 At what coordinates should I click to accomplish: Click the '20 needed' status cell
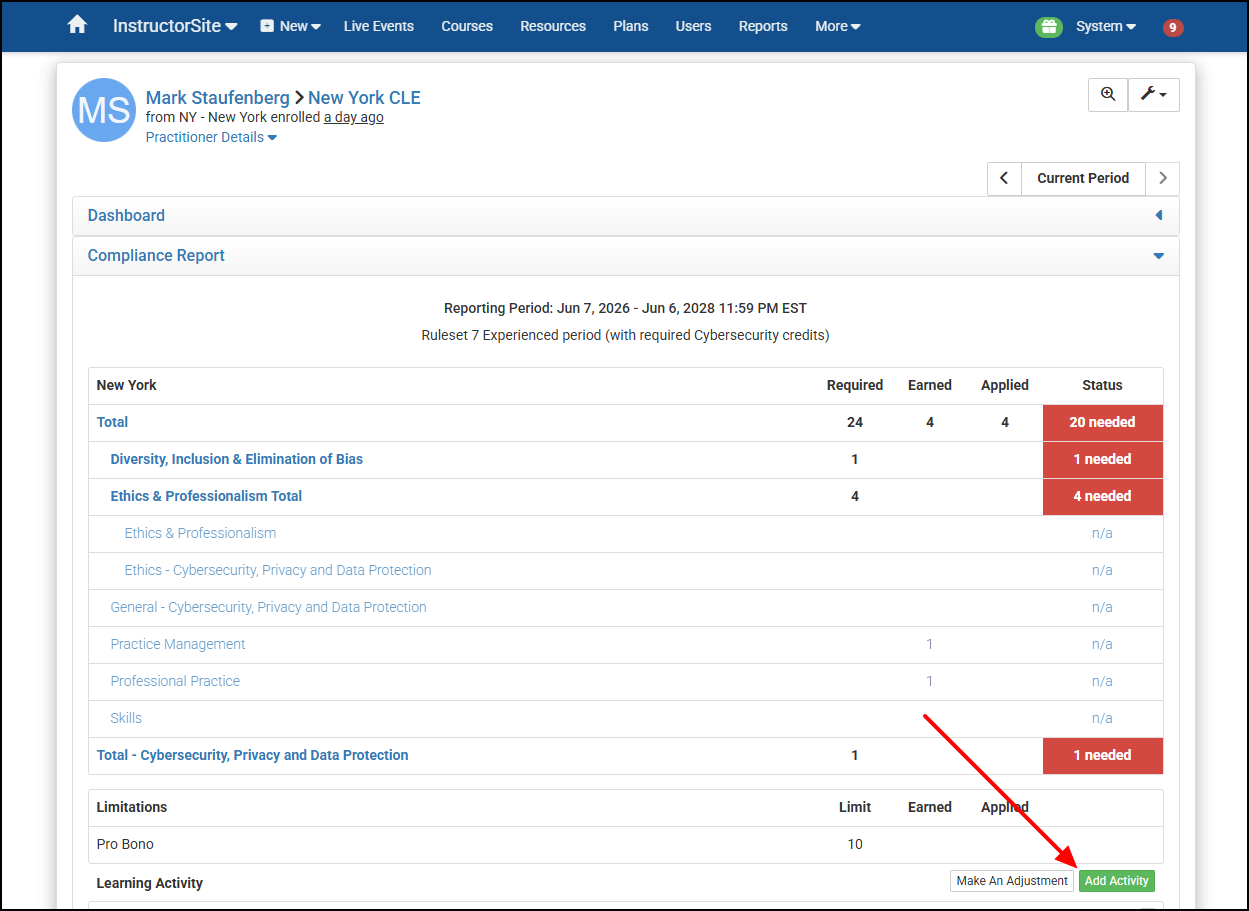[1102, 422]
